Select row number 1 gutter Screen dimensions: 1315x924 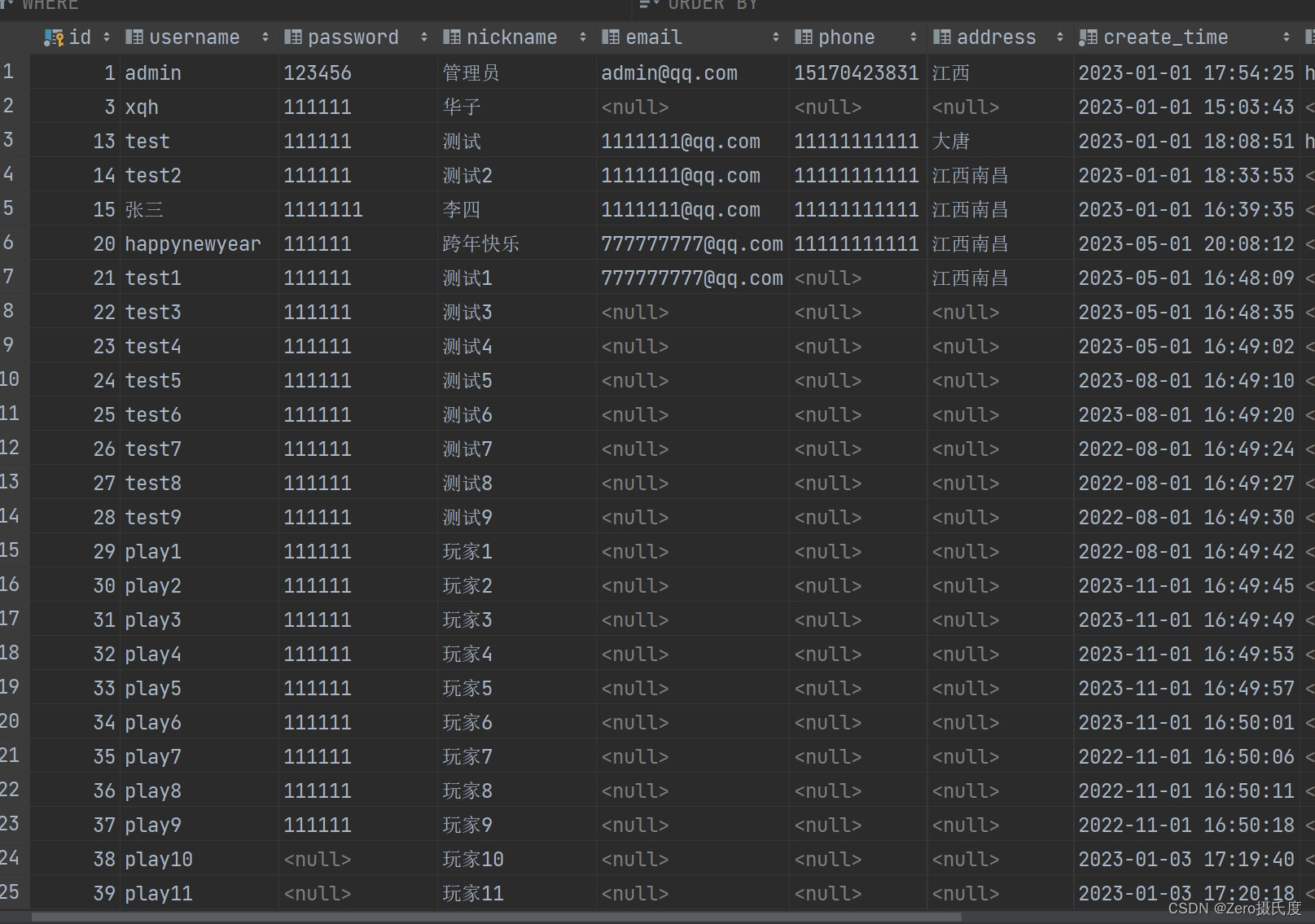pyautogui.click(x=15, y=72)
